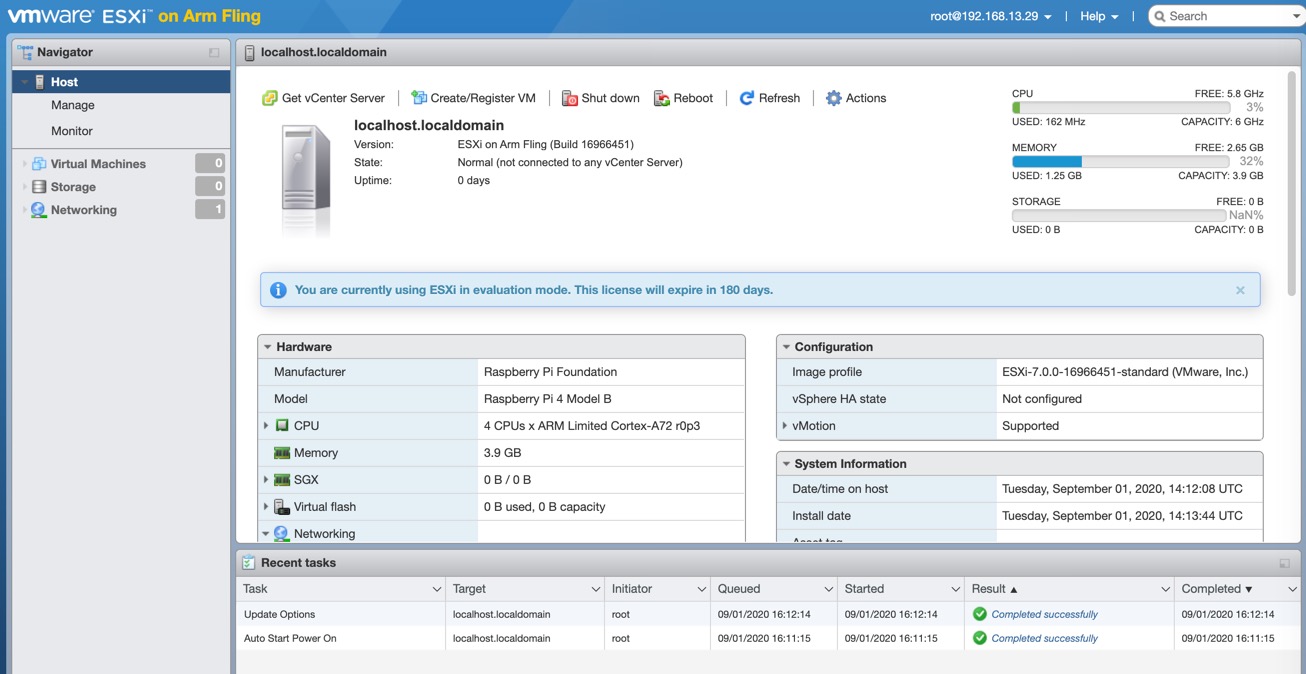The width and height of the screenshot is (1306, 674).
Task: Expand the Virtual Machines tree node
Action: [x=25, y=164]
